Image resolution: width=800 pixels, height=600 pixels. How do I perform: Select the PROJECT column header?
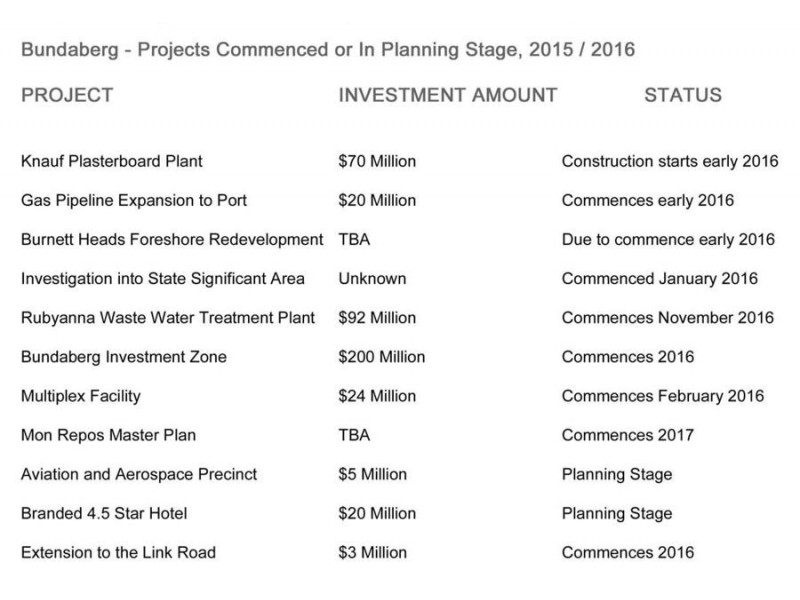coord(66,96)
